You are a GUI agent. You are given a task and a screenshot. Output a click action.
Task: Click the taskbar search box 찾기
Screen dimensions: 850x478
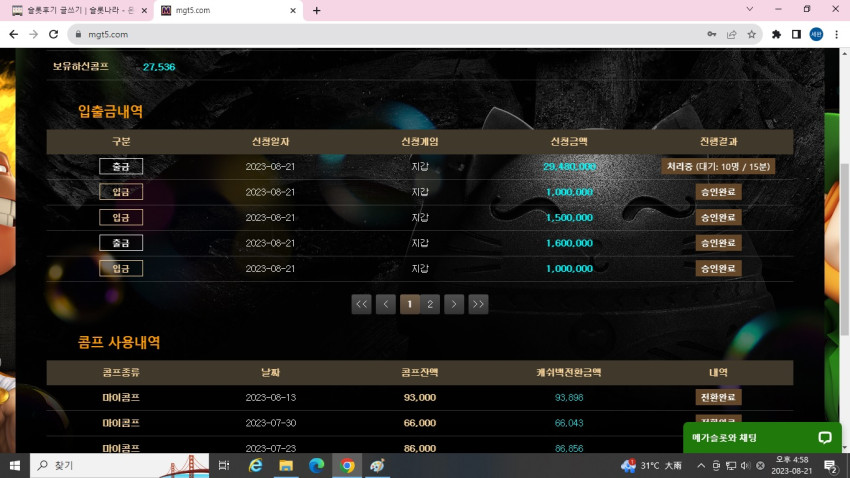click(119, 466)
